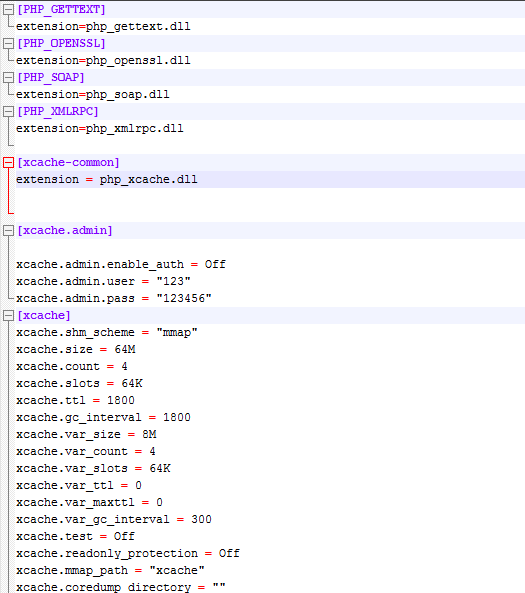Click the [xcache.admin] section header text
Viewport: 525px width, 593px height.
tap(65, 231)
